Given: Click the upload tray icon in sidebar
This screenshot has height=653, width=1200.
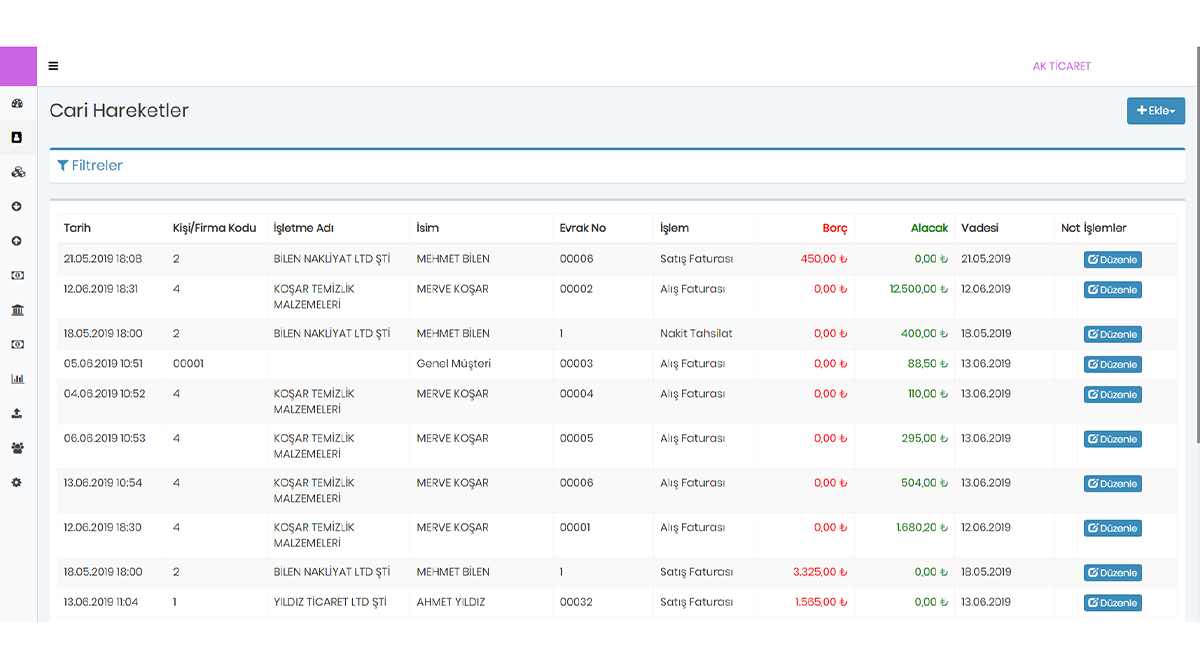Looking at the screenshot, I should 17,413.
